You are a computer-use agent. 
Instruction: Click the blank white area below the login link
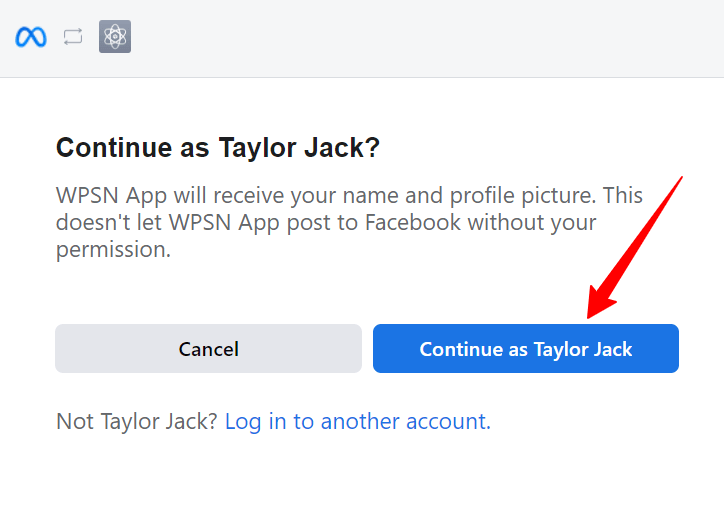pyautogui.click(x=362, y=476)
